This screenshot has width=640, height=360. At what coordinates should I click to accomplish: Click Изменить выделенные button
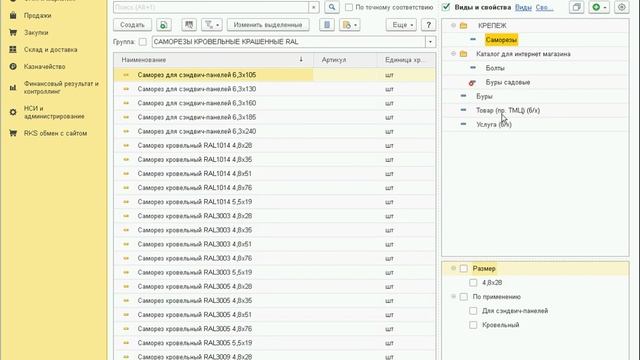(268, 25)
